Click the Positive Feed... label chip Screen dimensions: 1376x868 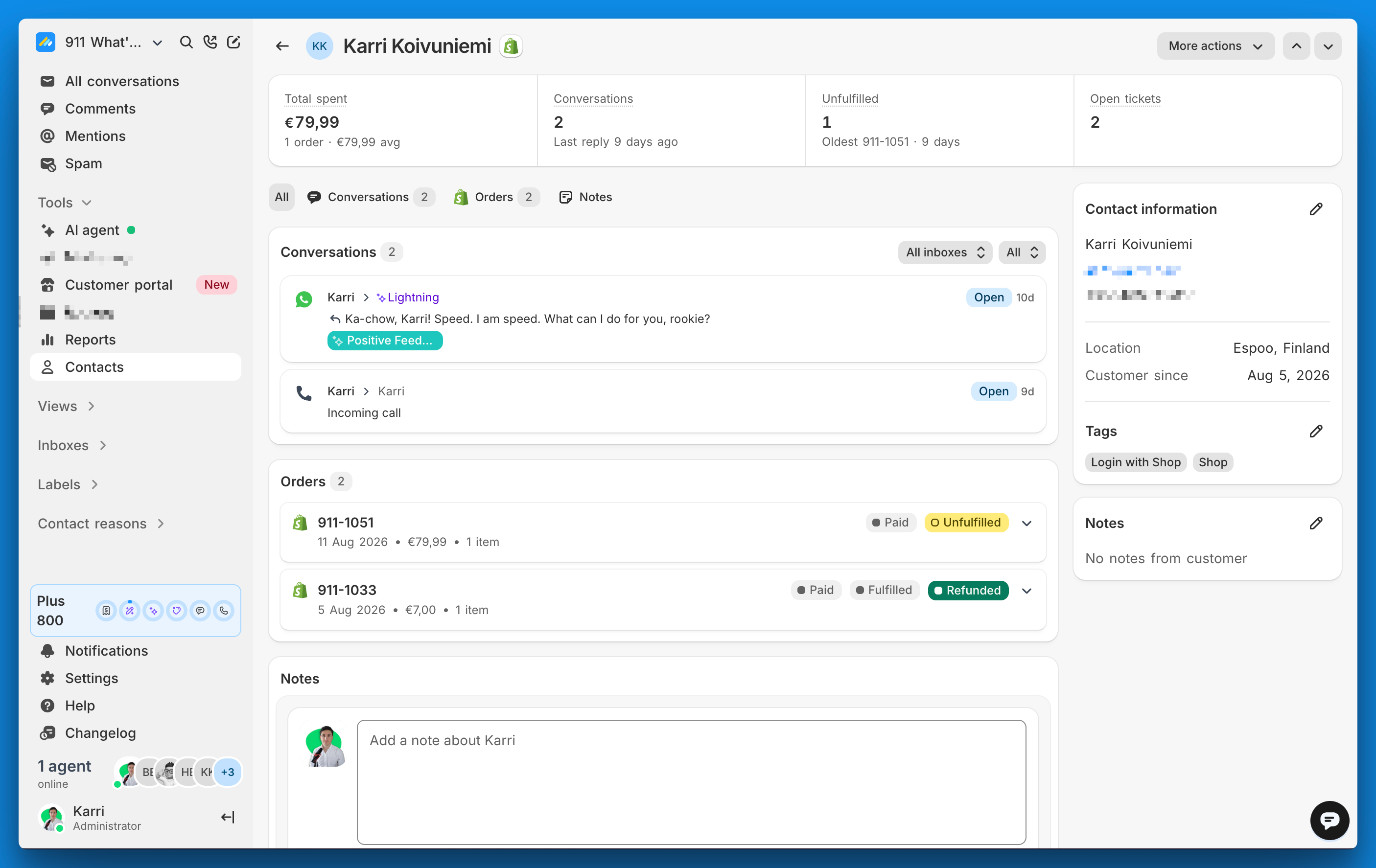click(x=385, y=341)
